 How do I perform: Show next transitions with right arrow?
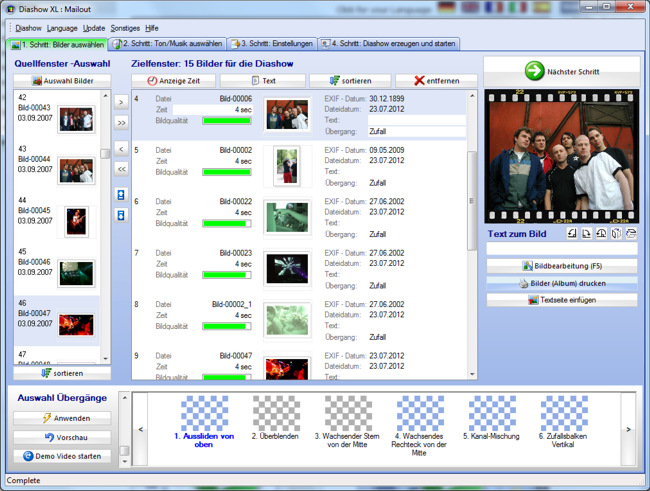click(x=628, y=429)
